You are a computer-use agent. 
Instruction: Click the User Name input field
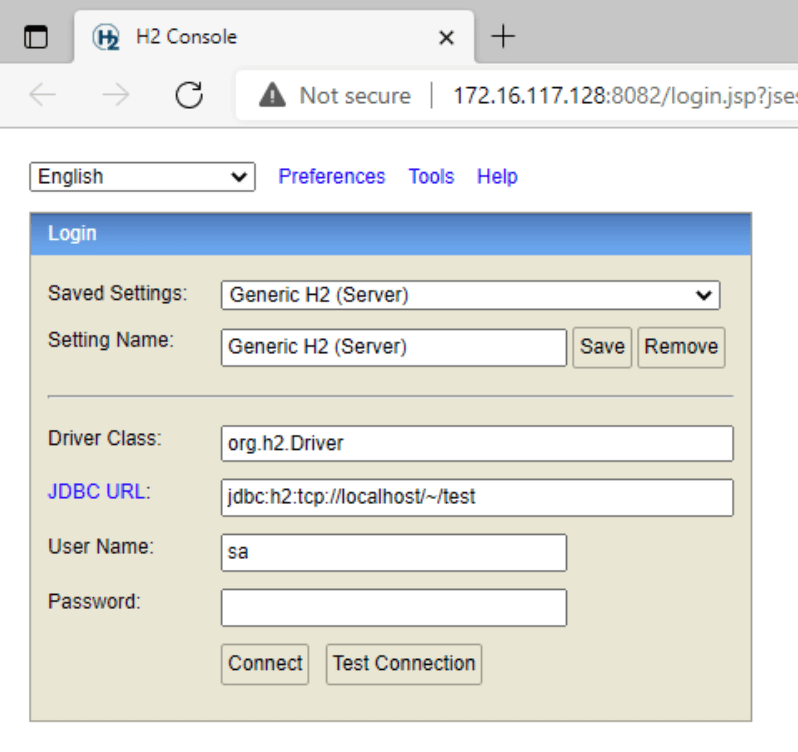394,553
